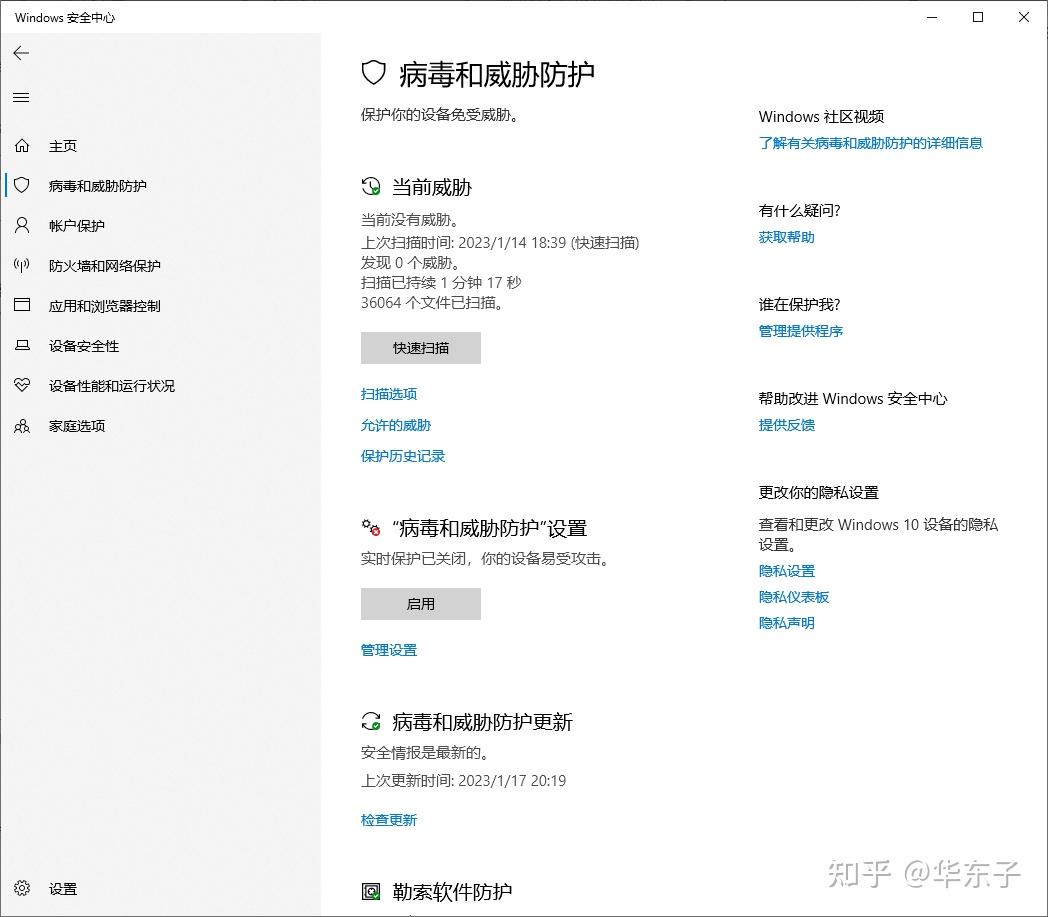Click the shield icon beside 病毒和威胁防护 in the sidebar
This screenshot has width=1048, height=917.
click(x=22, y=185)
